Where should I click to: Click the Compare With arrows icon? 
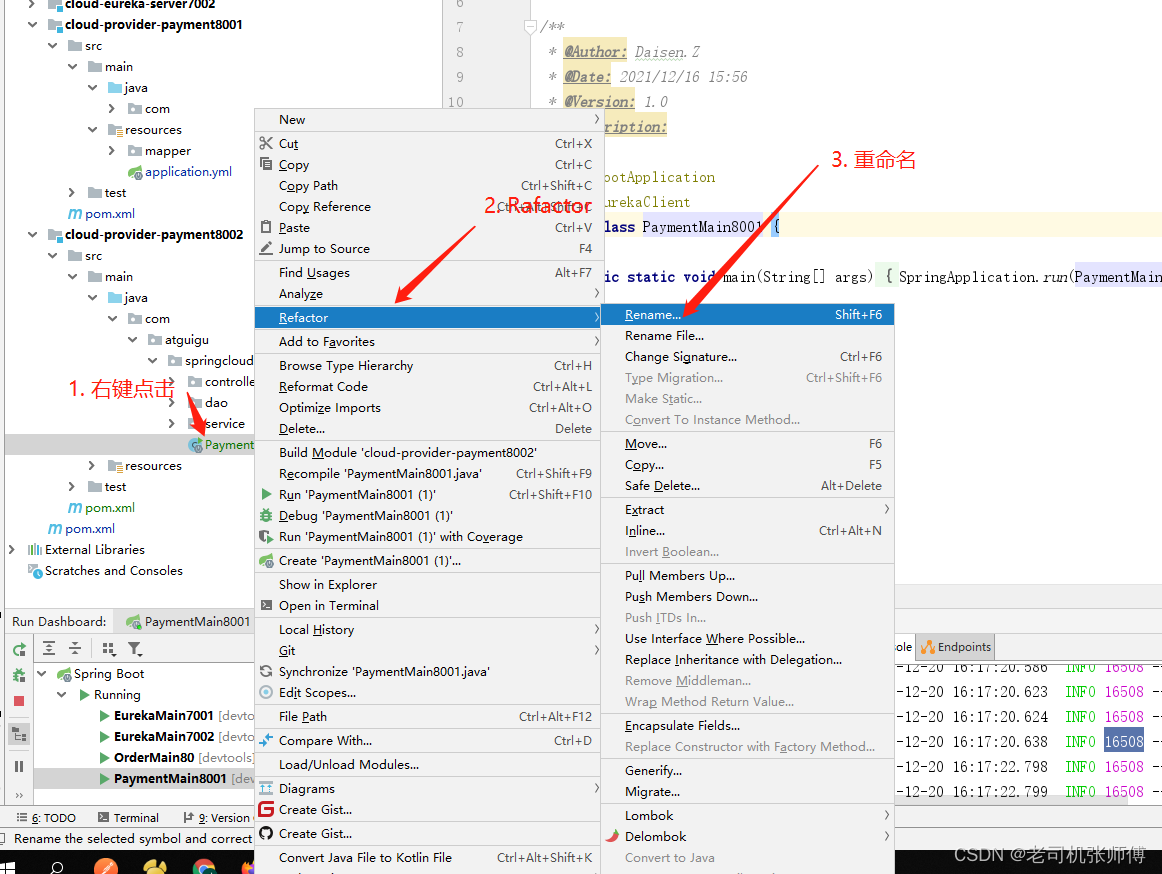(x=266, y=740)
